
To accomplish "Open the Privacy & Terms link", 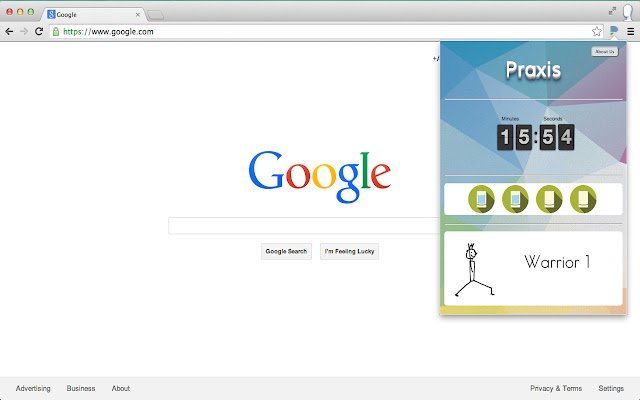I will pyautogui.click(x=556, y=388).
